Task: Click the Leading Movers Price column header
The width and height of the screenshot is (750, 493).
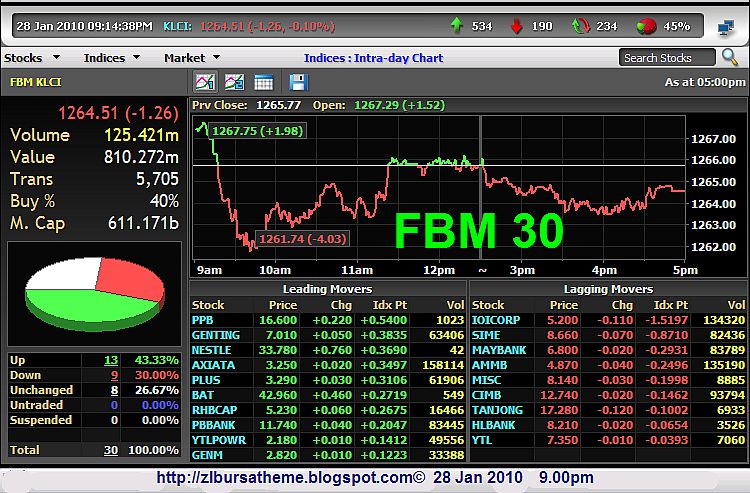Action: coord(283,305)
